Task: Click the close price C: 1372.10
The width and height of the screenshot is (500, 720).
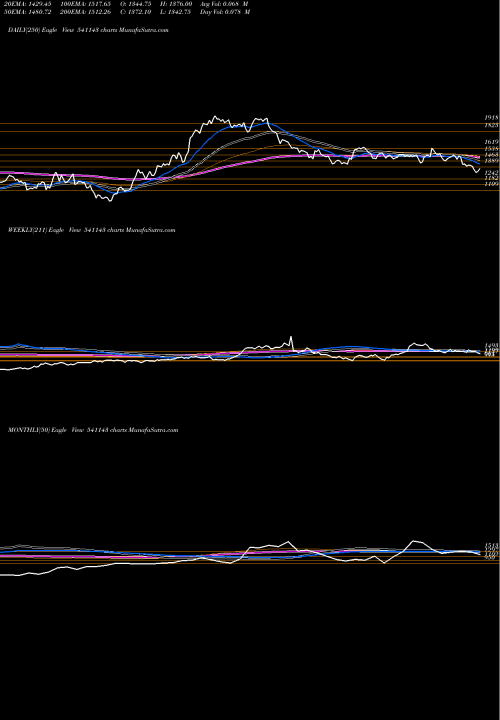Action: point(136,12)
